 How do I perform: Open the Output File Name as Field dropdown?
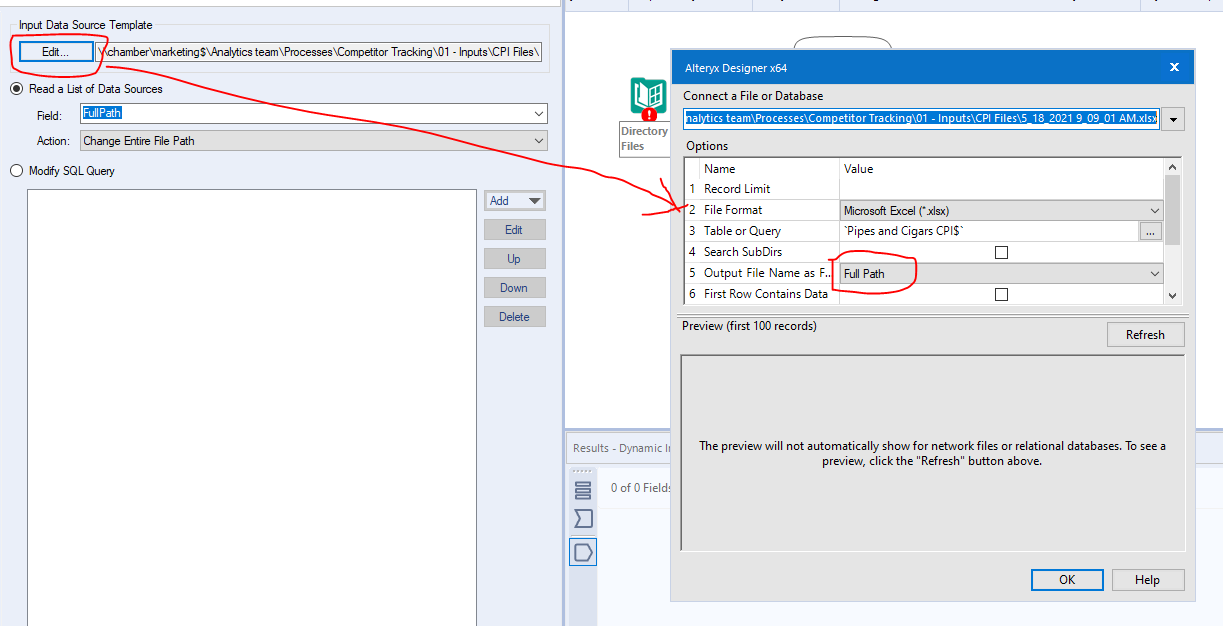[x=1155, y=272]
